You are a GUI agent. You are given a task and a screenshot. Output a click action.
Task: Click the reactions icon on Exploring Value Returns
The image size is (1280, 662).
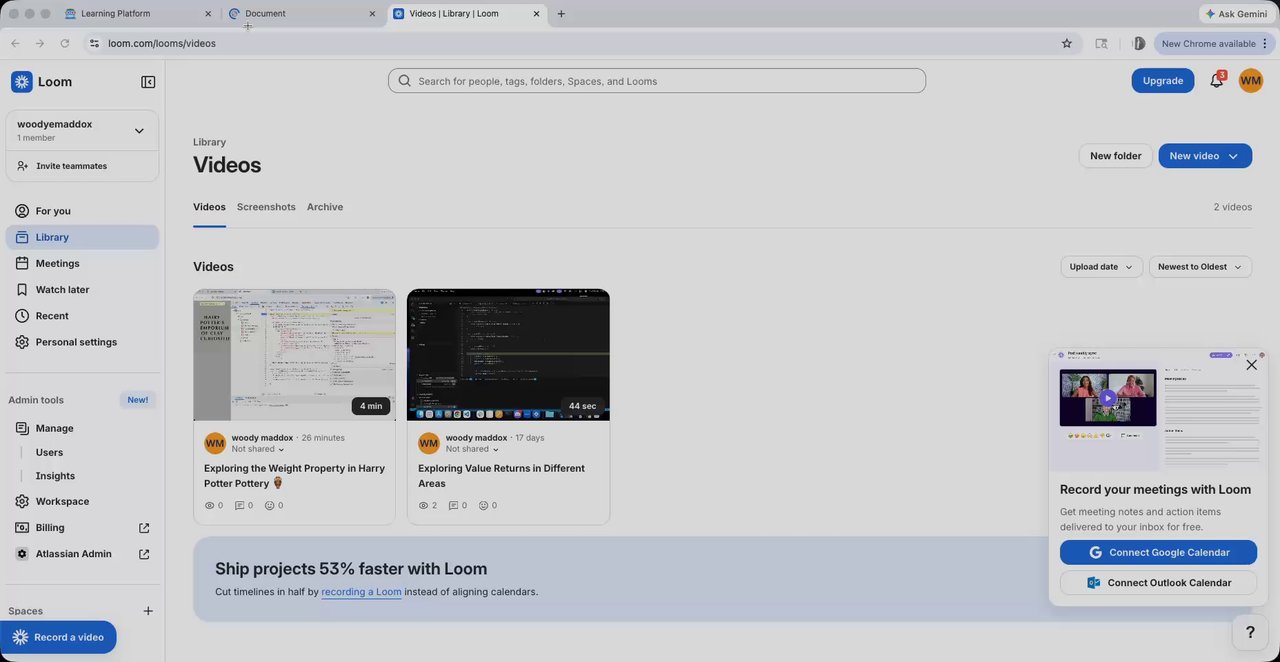click(x=483, y=506)
